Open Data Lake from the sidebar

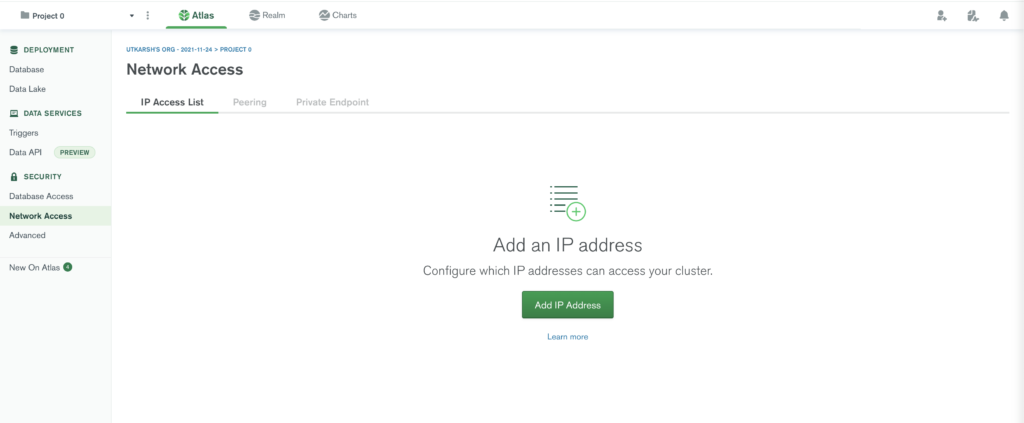coord(27,89)
